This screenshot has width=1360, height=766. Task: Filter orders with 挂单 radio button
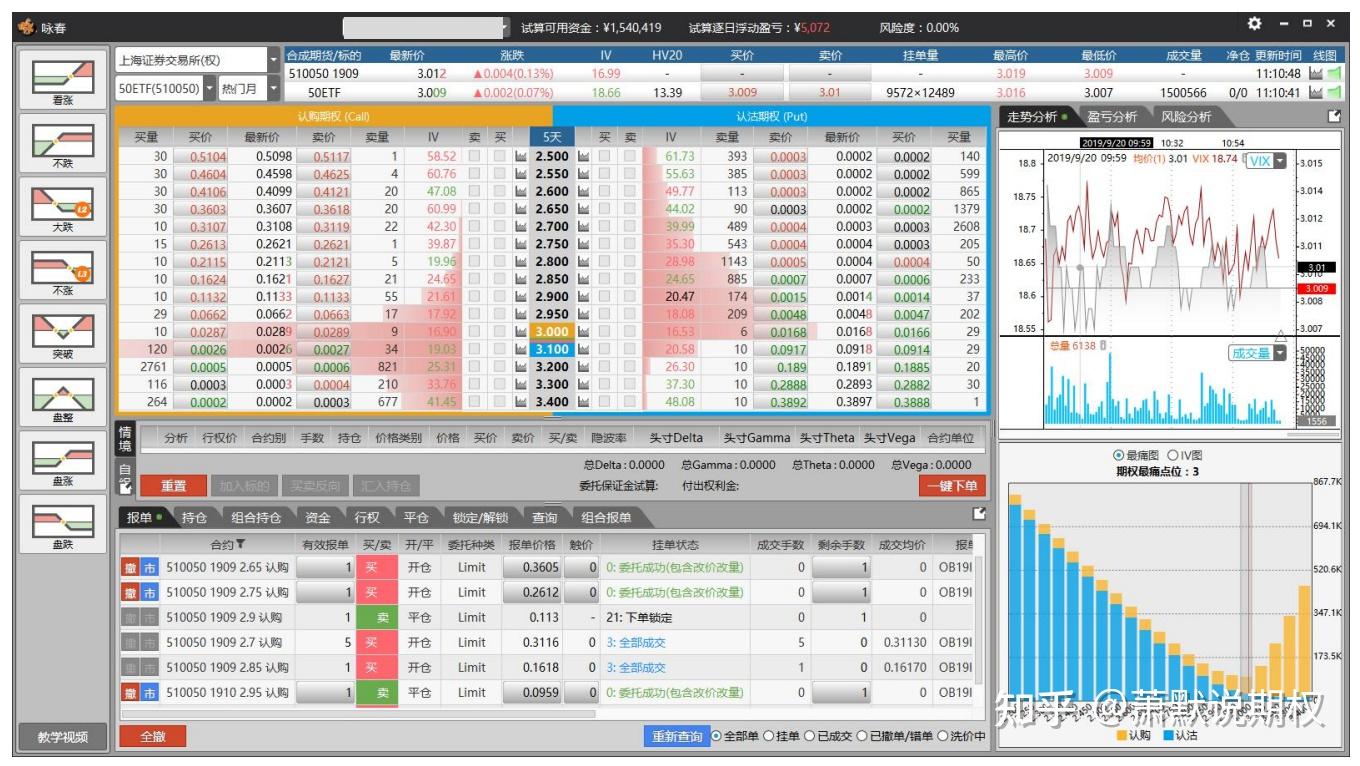pyautogui.click(x=768, y=736)
